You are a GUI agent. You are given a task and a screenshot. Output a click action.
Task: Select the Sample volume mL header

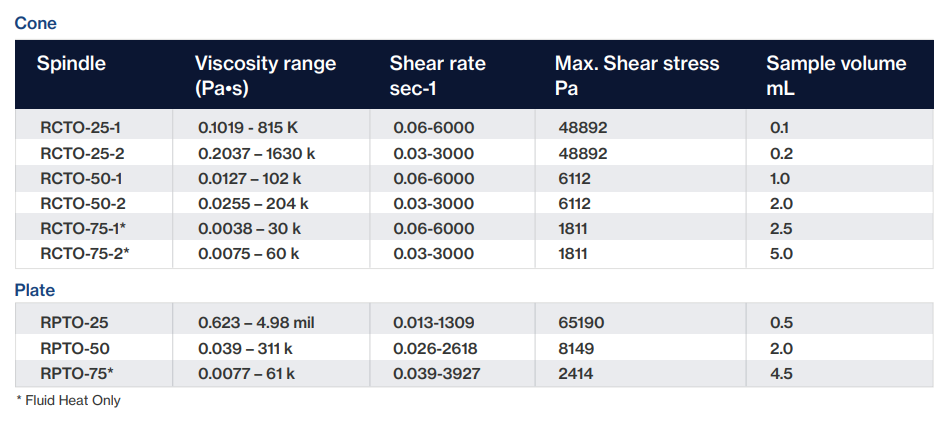pyautogui.click(x=835, y=75)
